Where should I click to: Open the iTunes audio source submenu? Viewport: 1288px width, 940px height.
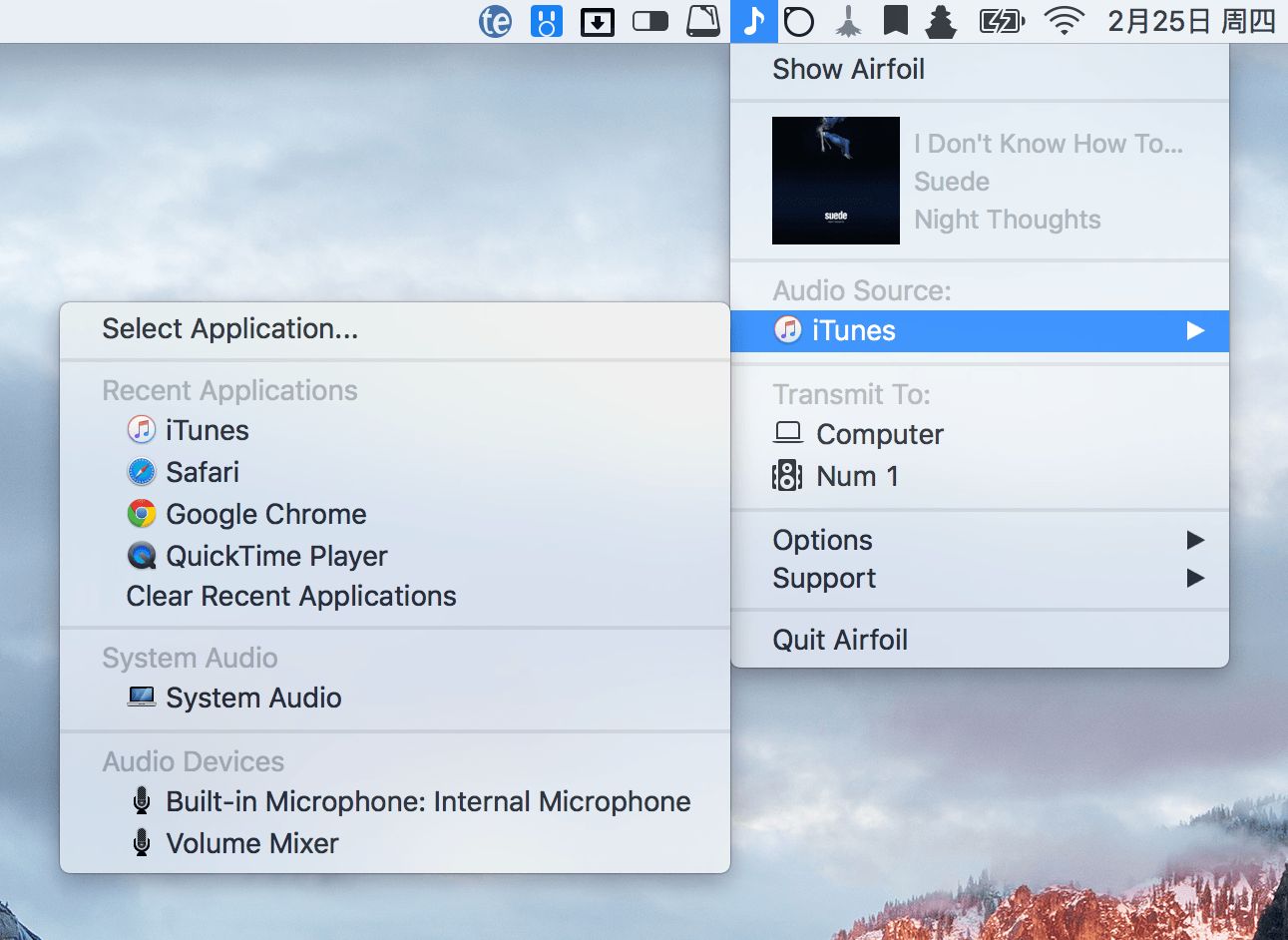coord(980,330)
